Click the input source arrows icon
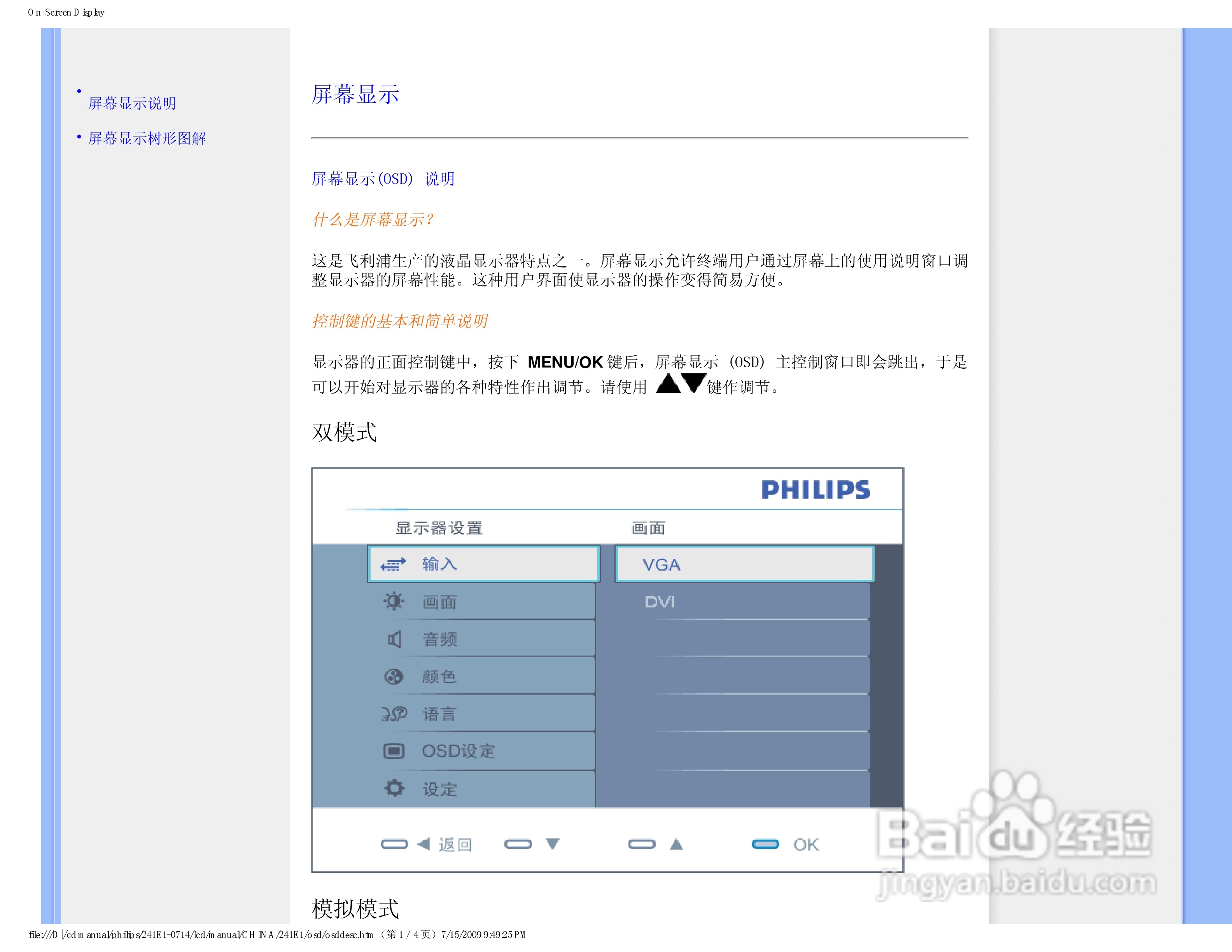Image resolution: width=1232 pixels, height=952 pixels. tap(393, 564)
